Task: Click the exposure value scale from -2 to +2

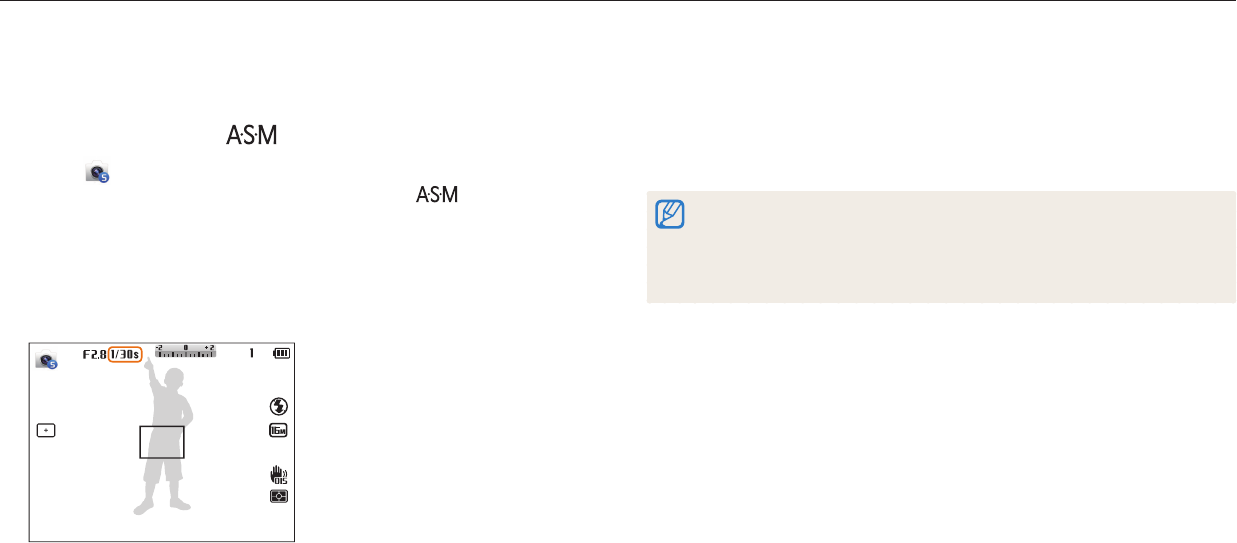Action: [x=185, y=351]
